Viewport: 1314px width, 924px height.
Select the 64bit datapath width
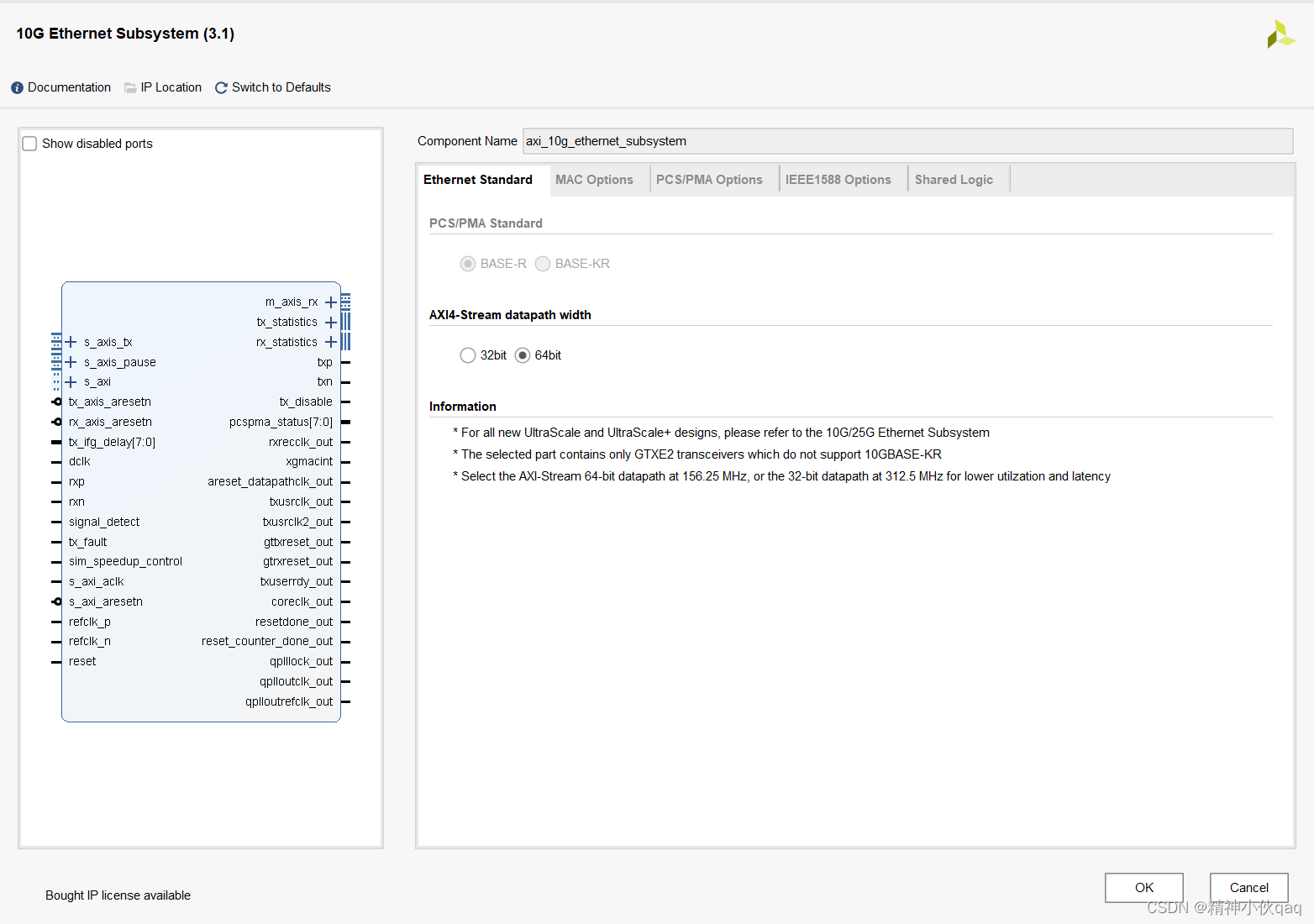pyautogui.click(x=523, y=355)
